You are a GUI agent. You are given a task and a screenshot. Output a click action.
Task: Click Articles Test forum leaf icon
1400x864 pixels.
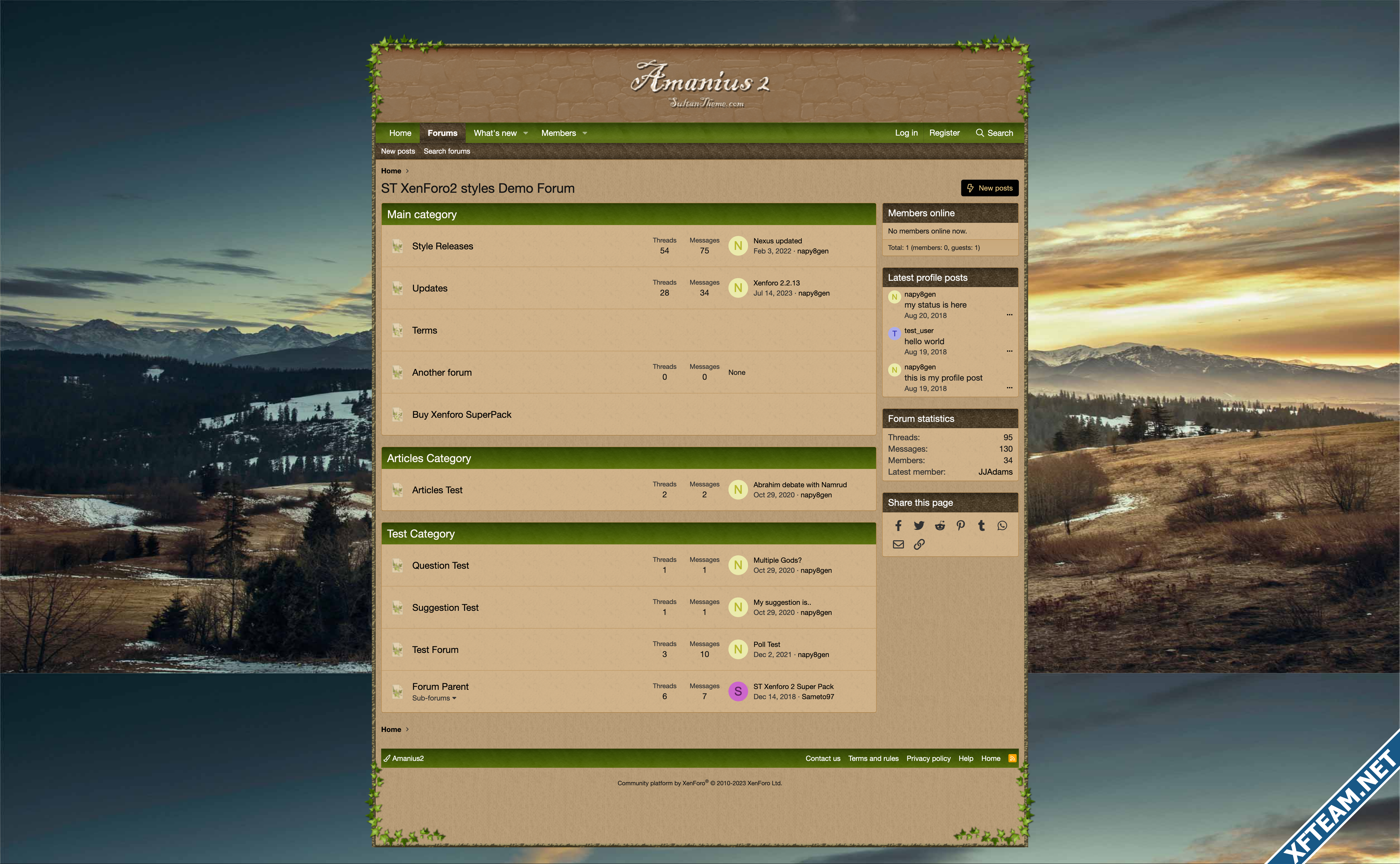tap(398, 490)
